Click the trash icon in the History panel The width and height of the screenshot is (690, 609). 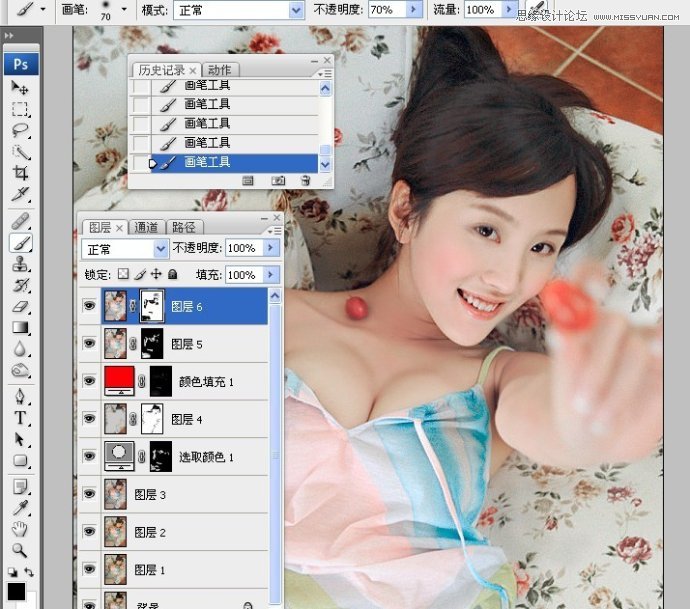point(305,180)
